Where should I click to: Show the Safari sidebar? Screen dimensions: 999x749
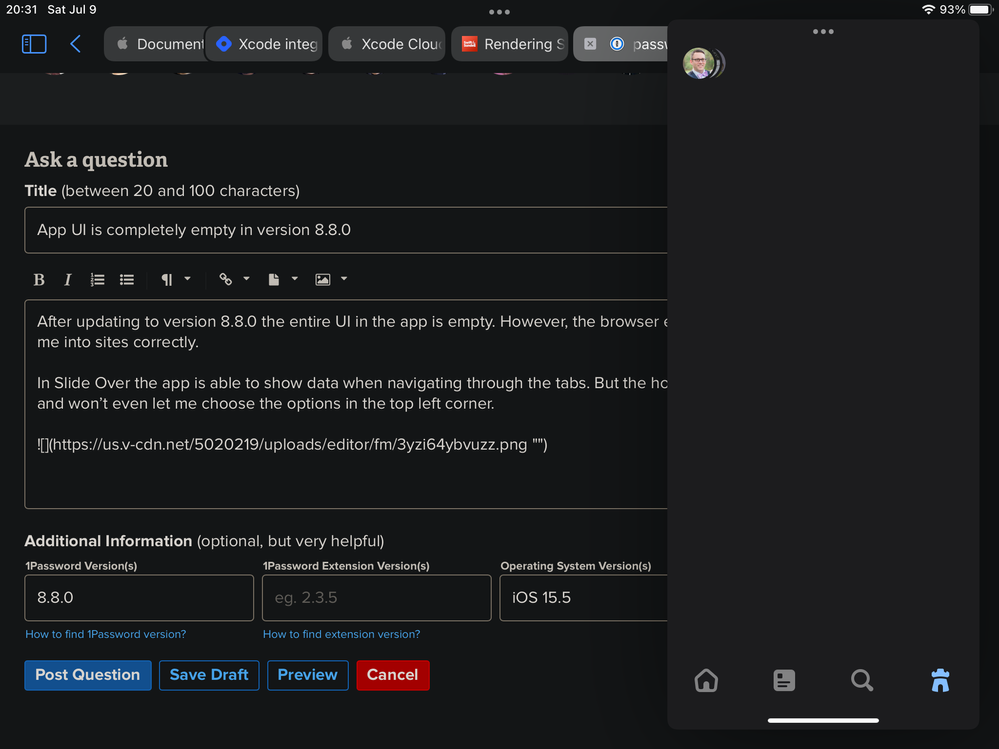[x=34, y=44]
